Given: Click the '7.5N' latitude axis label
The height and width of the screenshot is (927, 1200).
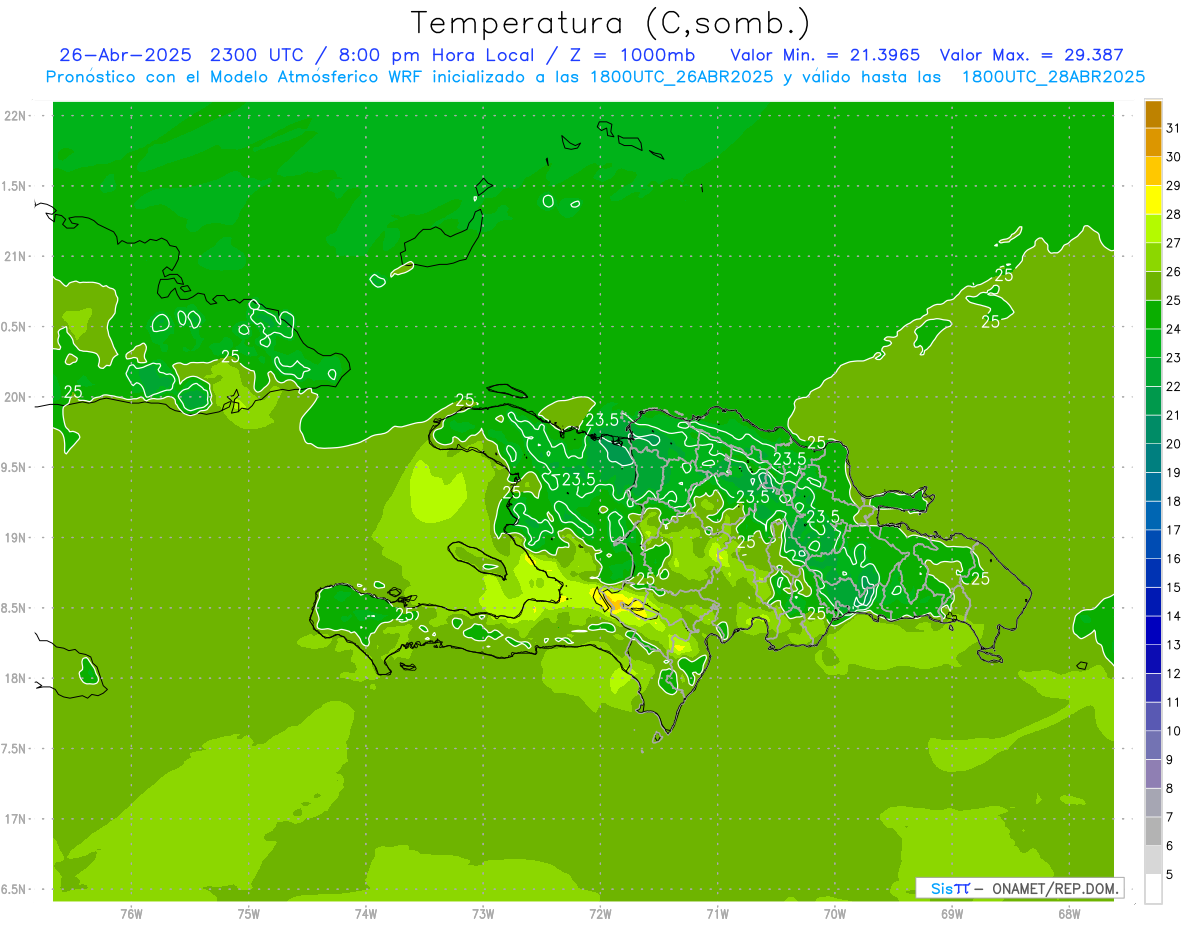Looking at the screenshot, I should [x=13, y=749].
